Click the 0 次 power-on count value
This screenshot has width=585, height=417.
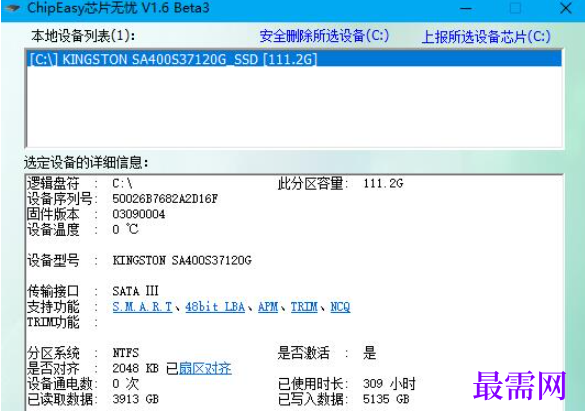pyautogui.click(x=125, y=384)
